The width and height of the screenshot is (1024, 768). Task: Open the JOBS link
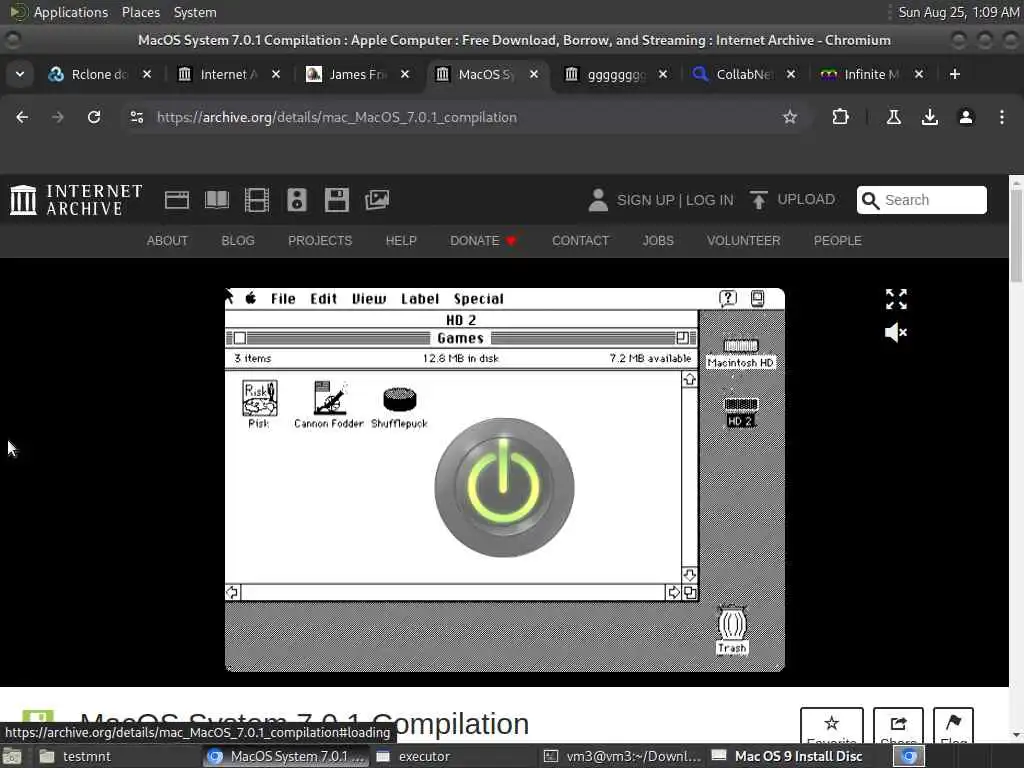[658, 240]
